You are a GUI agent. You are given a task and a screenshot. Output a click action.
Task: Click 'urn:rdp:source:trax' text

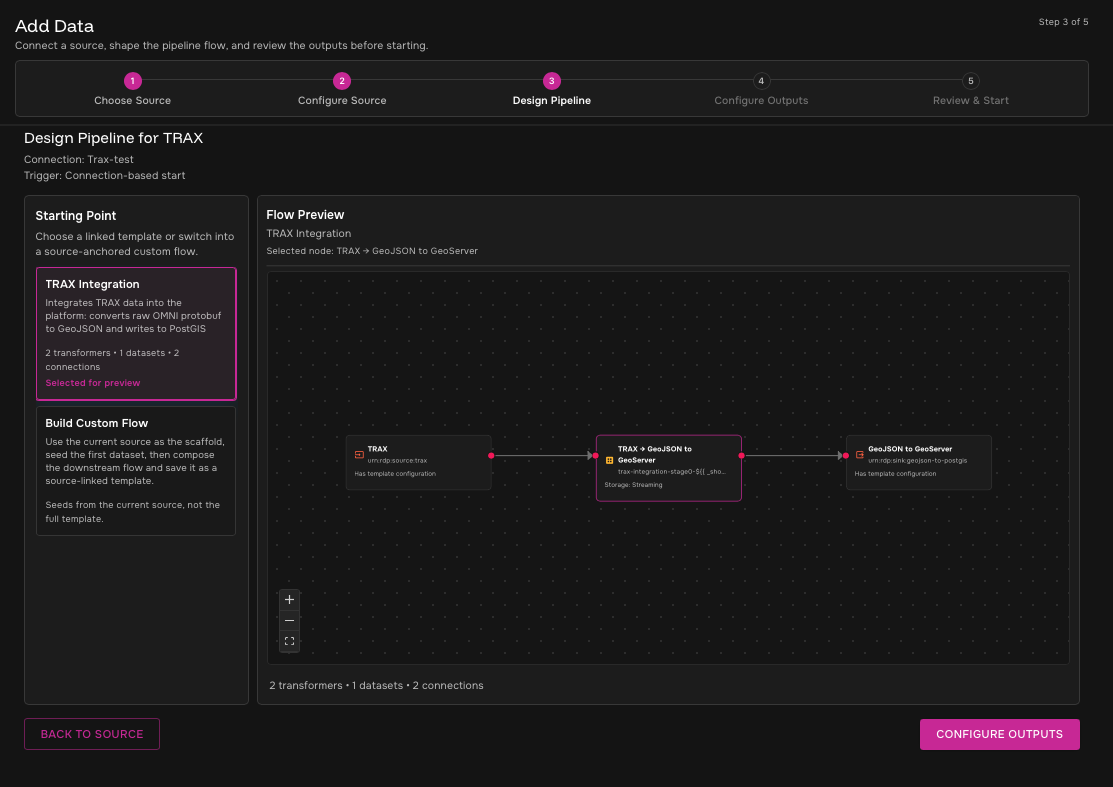398,461
